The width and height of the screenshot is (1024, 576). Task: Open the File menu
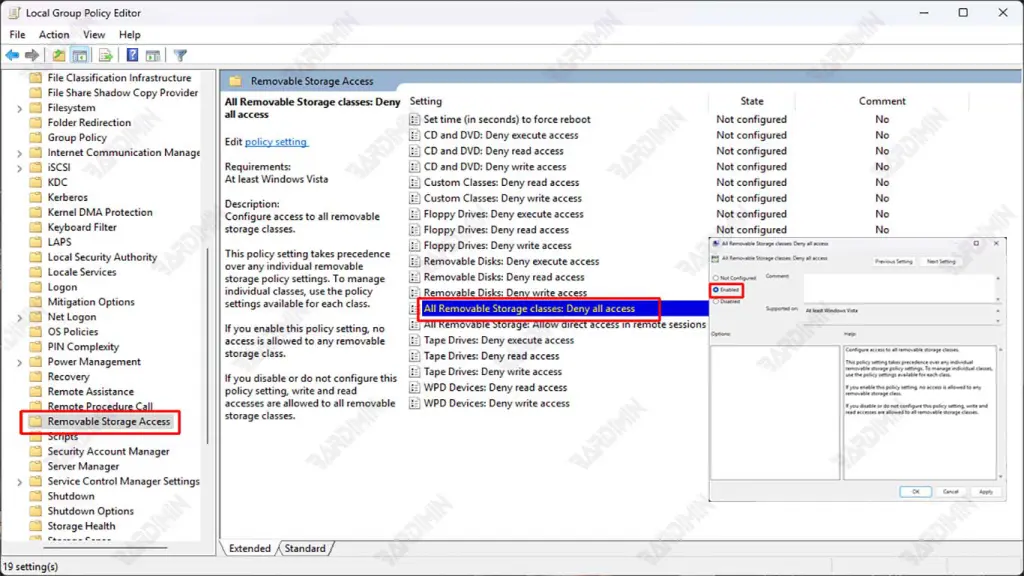click(x=18, y=35)
